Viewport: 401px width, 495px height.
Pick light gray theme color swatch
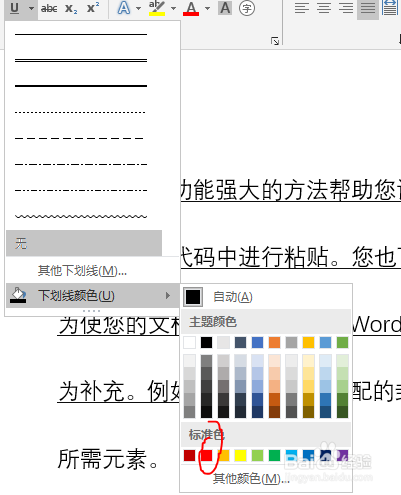click(x=224, y=342)
